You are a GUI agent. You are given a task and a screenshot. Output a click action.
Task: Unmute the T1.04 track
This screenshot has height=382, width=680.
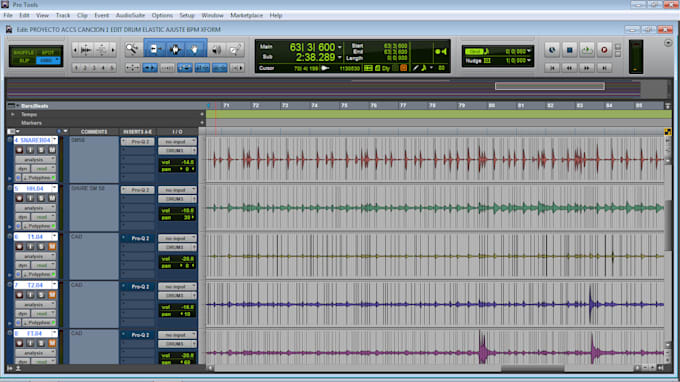point(52,246)
